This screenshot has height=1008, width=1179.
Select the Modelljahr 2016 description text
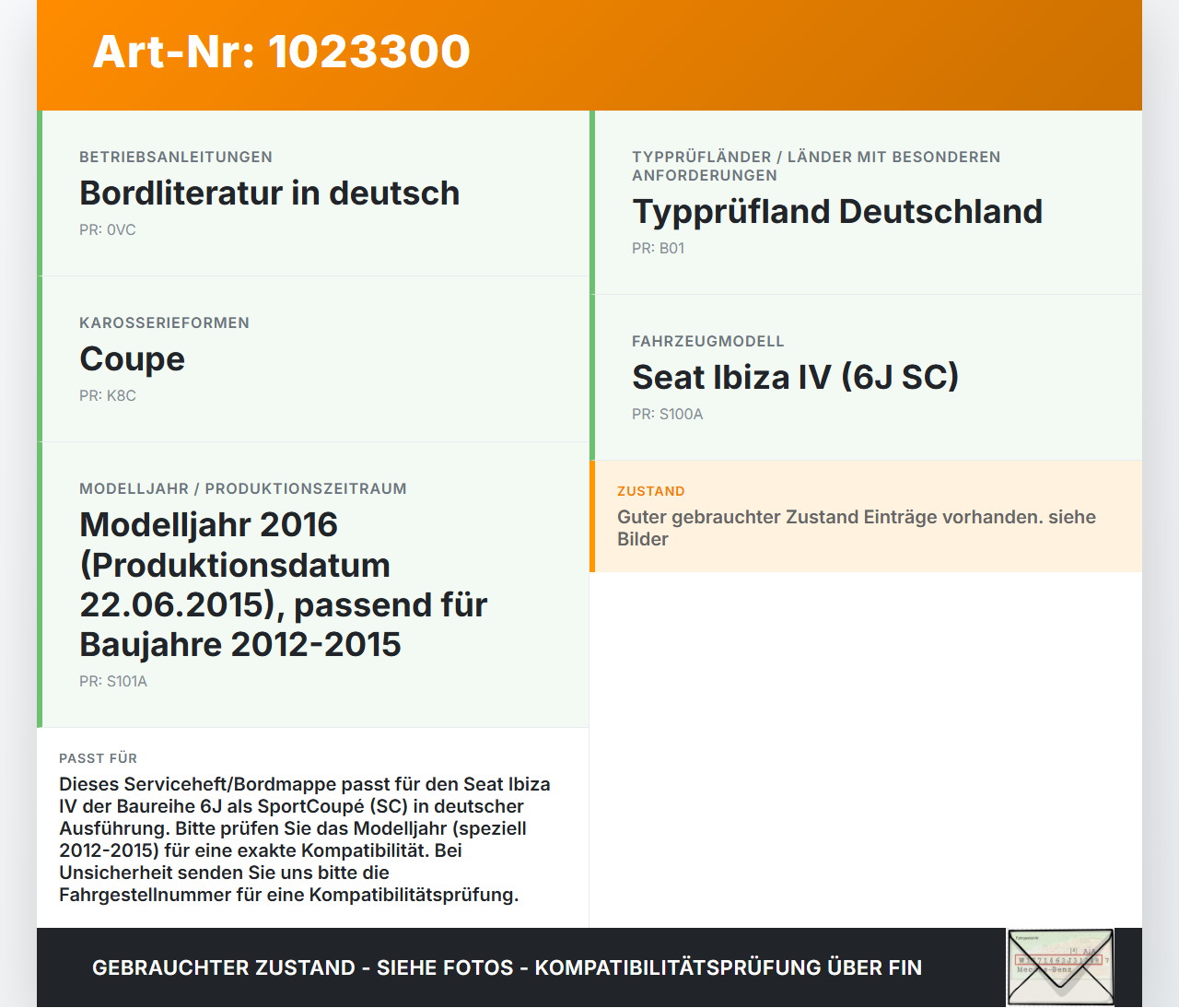[284, 584]
